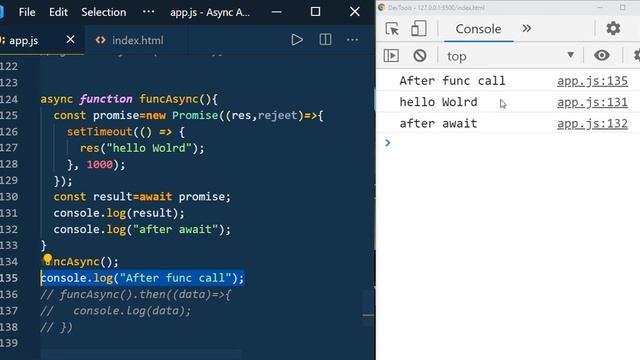Expand the hidden menu items ellipsis

pos(149,12)
